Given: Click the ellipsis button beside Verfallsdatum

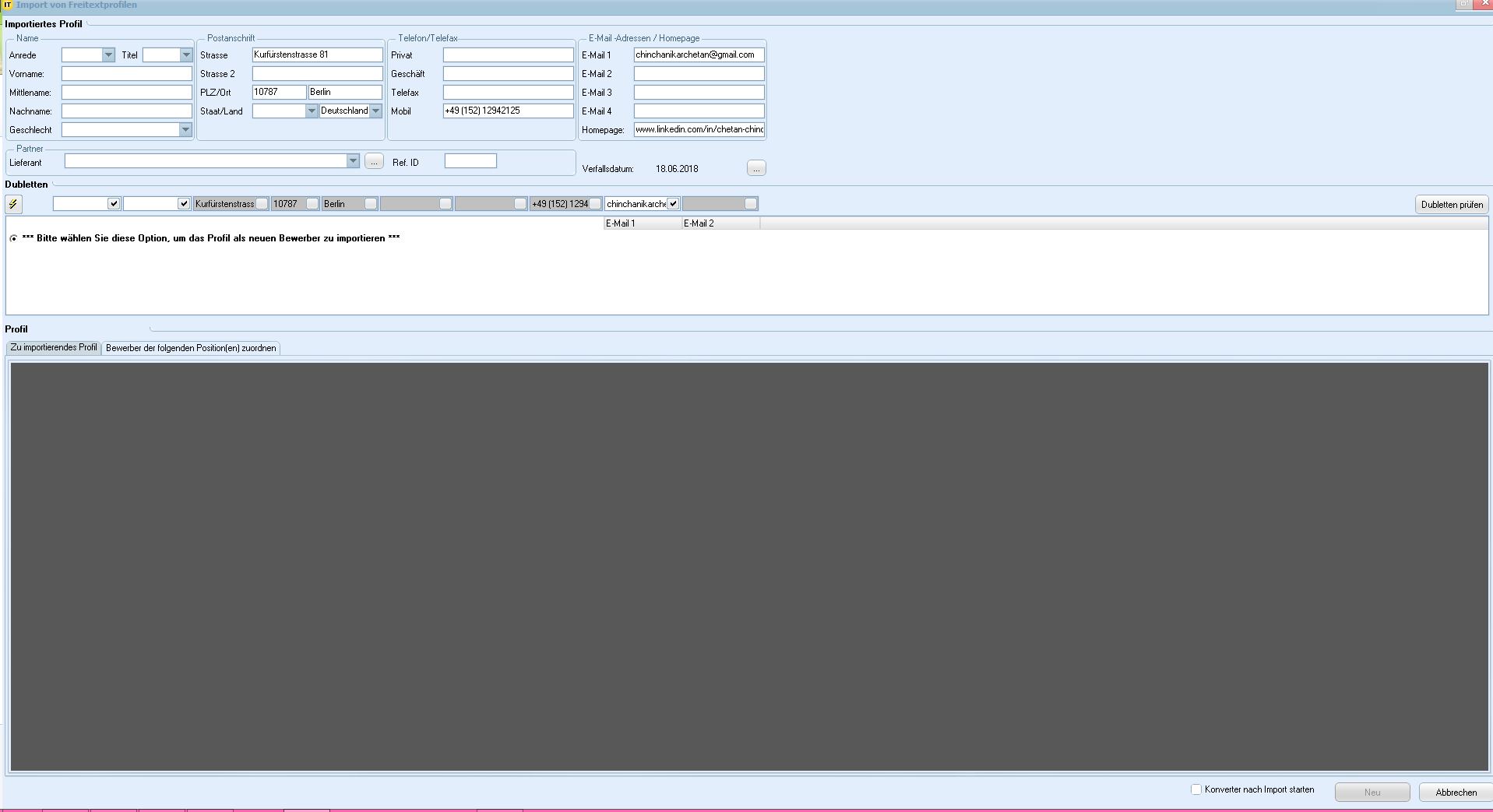Looking at the screenshot, I should [x=756, y=168].
